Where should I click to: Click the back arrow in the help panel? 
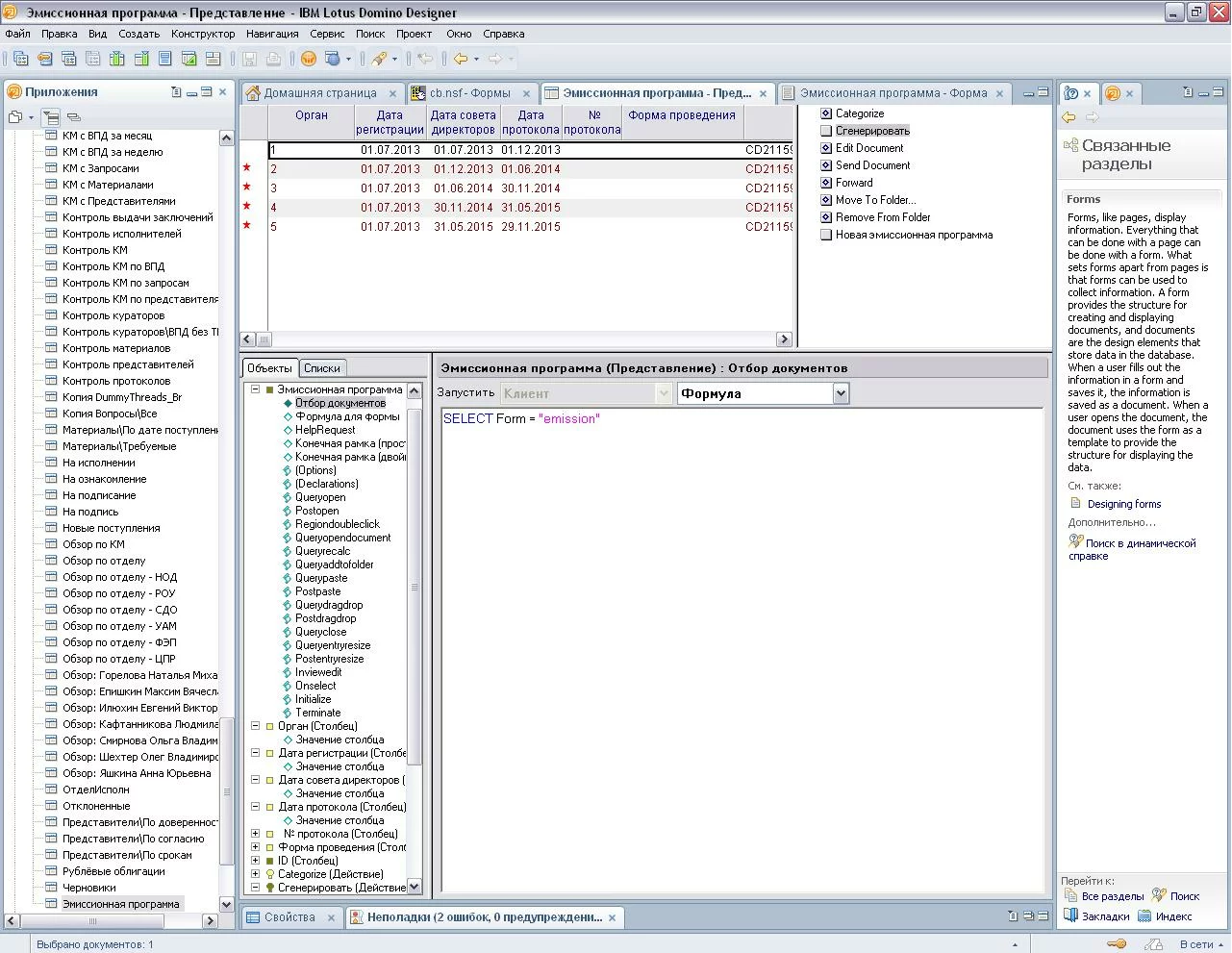(x=1069, y=117)
